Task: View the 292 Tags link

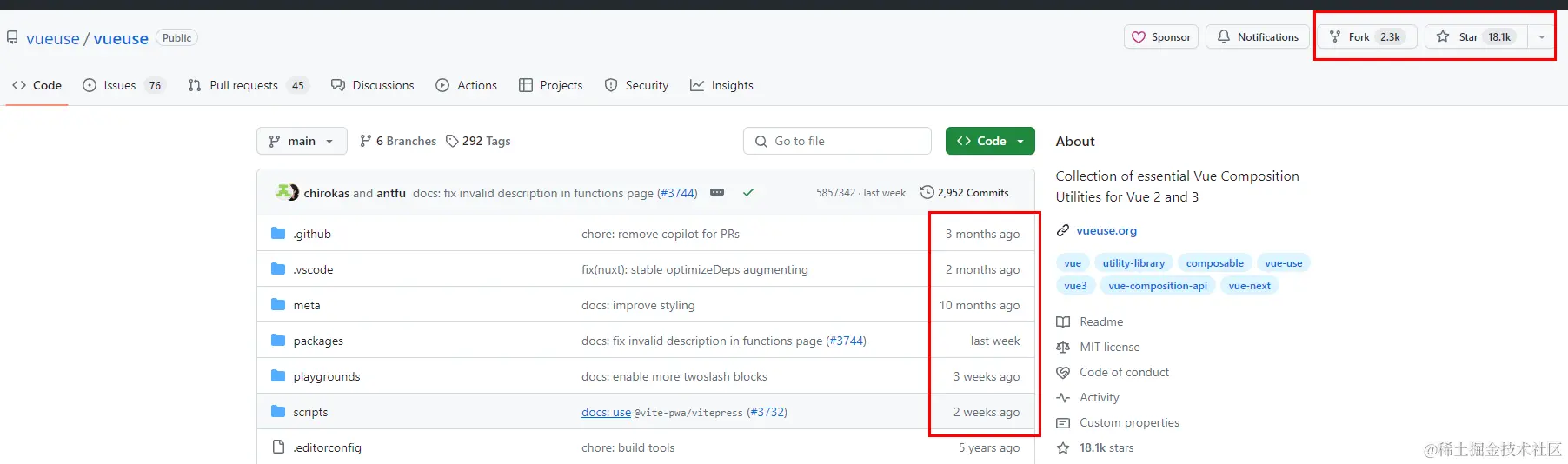Action: (478, 141)
